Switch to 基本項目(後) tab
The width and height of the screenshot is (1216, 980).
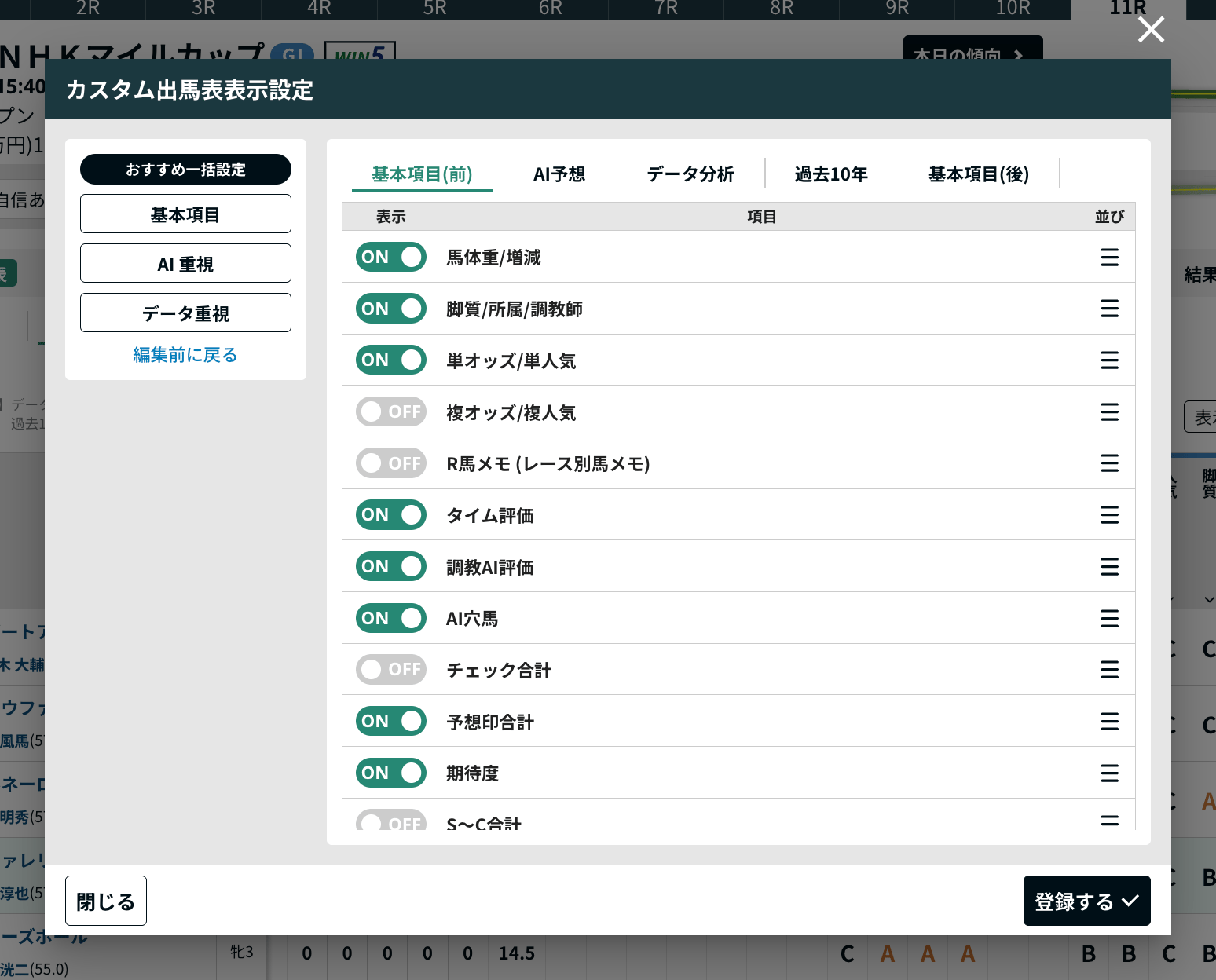point(979,174)
